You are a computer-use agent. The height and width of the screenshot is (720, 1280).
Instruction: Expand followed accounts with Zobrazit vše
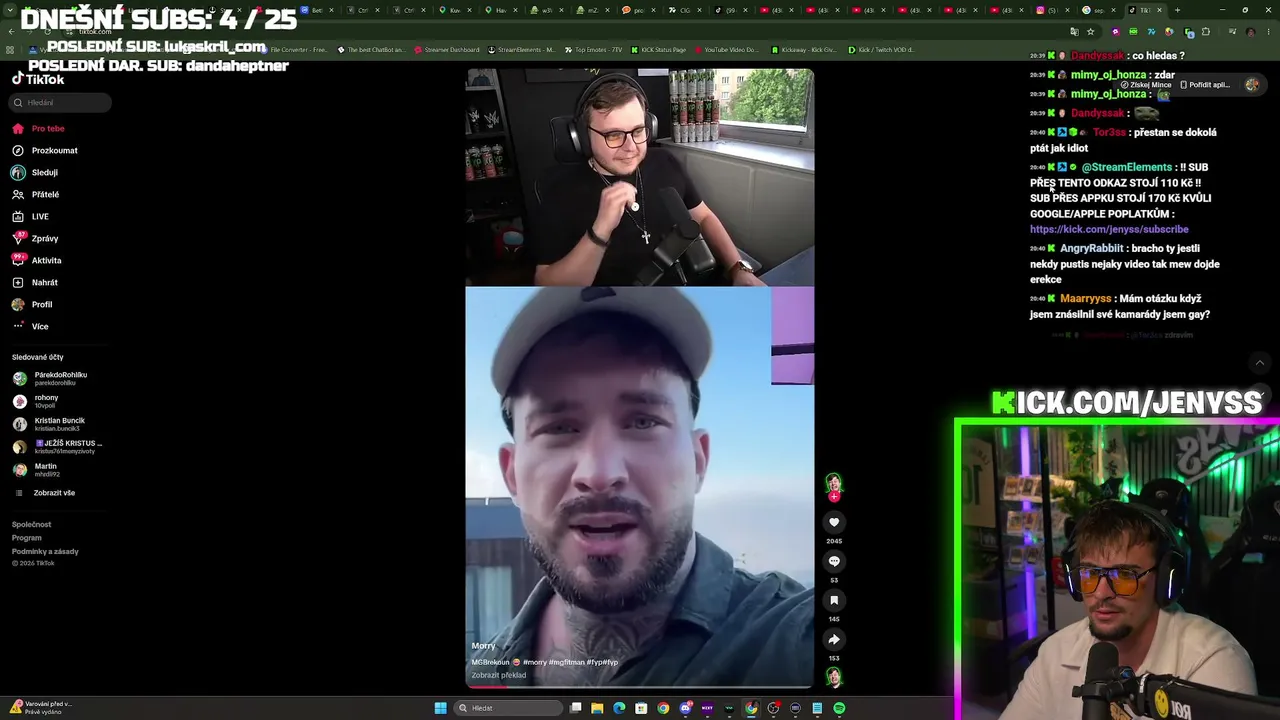point(46,493)
